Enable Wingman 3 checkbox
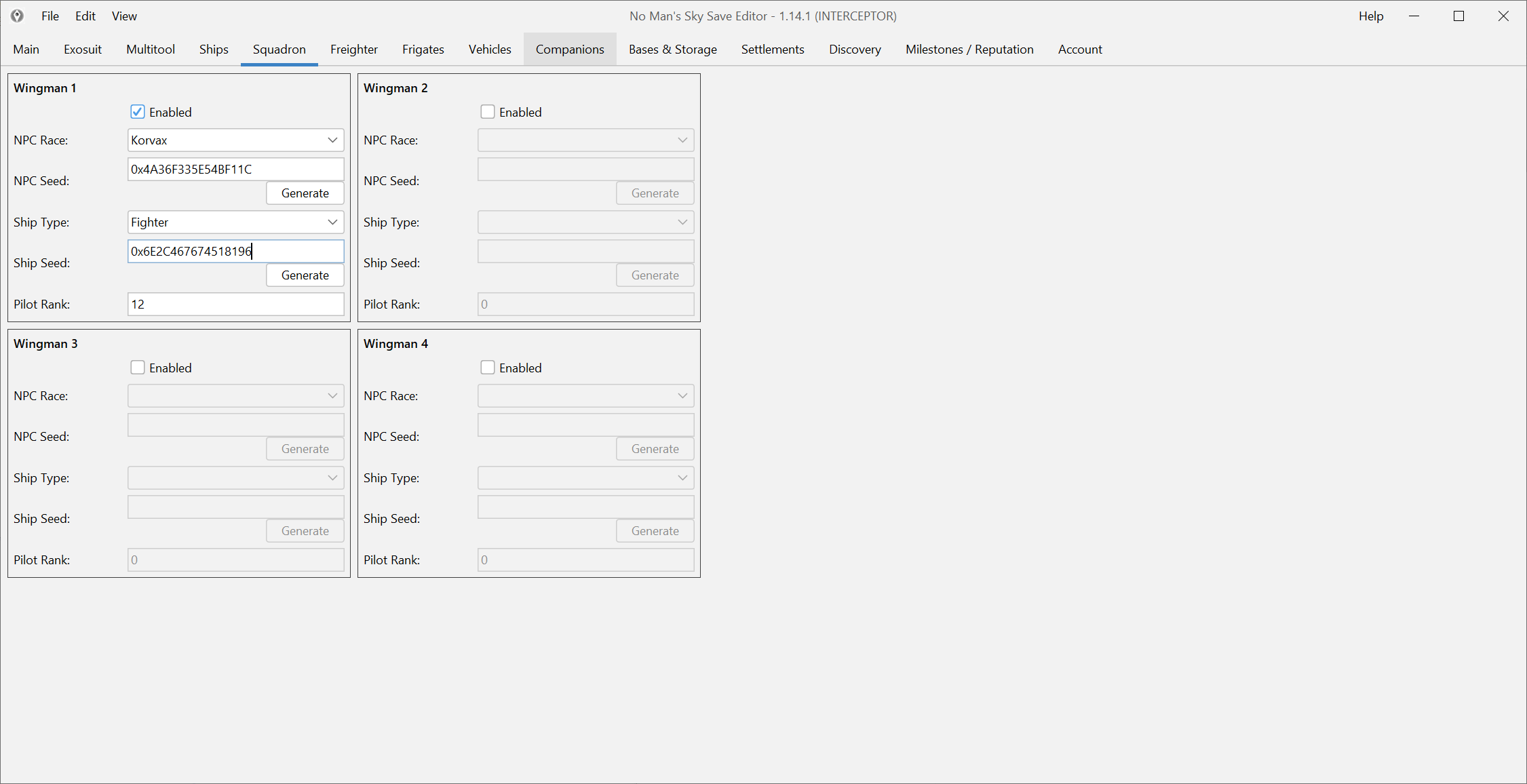Viewport: 1527px width, 784px height. 138,367
